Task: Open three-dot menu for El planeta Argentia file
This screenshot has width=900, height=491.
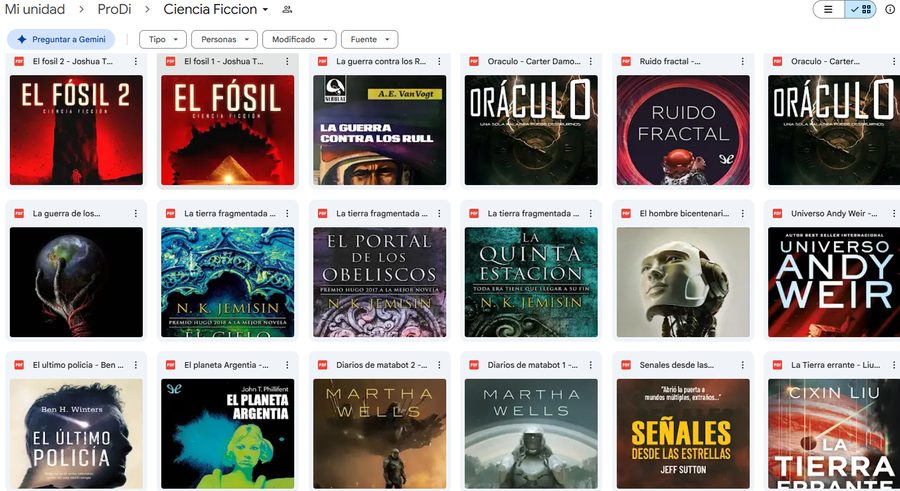Action: tap(287, 365)
